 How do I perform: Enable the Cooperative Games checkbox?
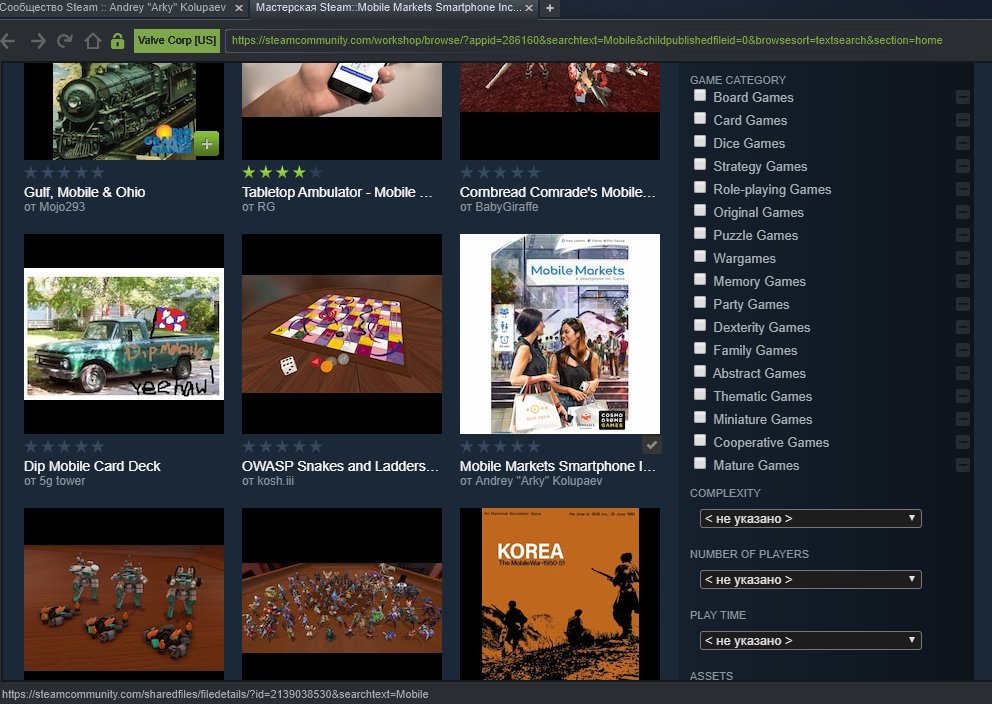click(700, 440)
